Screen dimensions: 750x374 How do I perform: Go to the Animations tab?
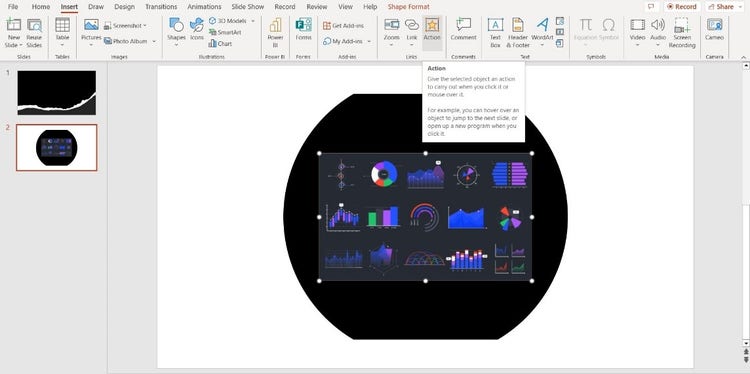point(205,7)
